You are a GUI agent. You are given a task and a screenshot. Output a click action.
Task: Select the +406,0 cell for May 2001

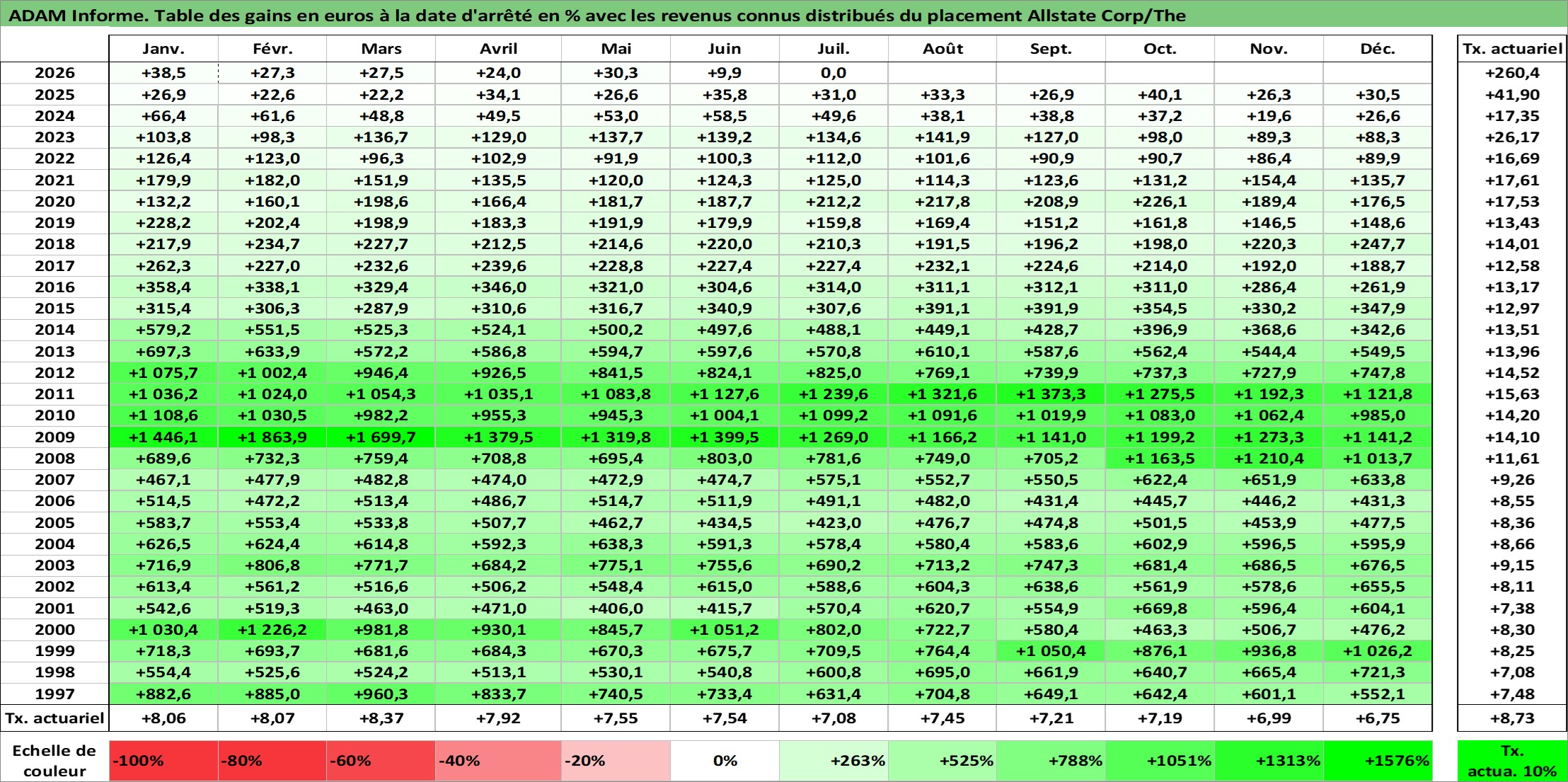point(616,609)
